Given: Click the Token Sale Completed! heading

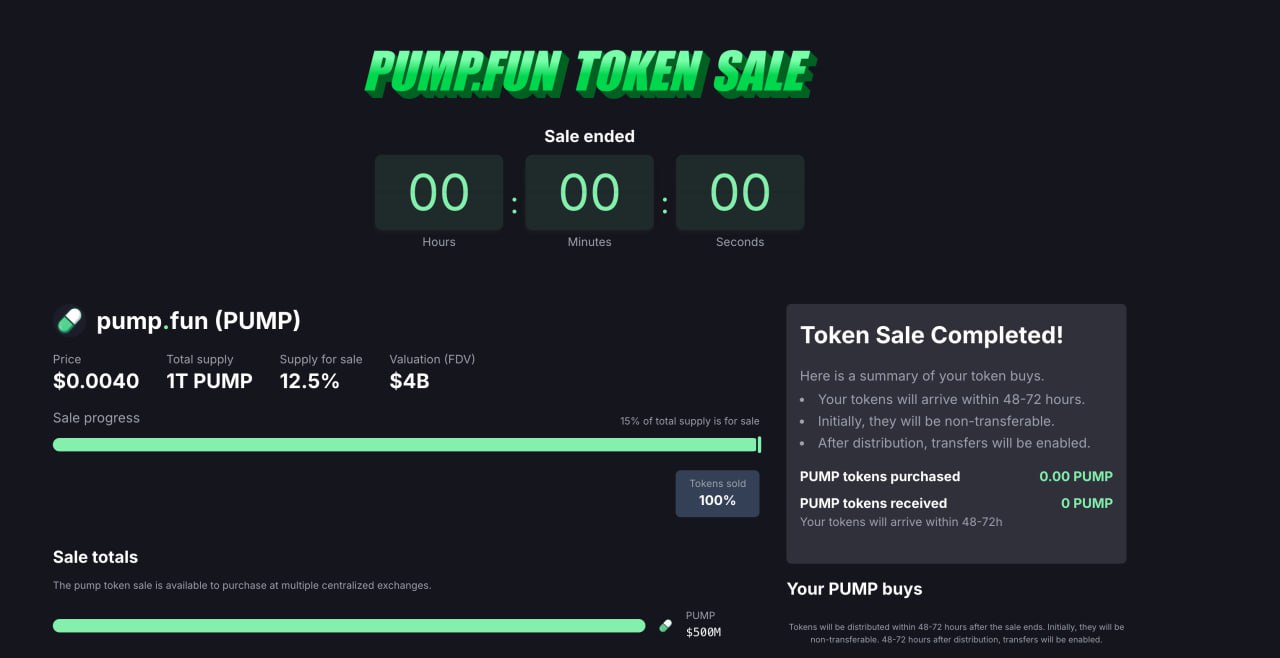Looking at the screenshot, I should (931, 336).
